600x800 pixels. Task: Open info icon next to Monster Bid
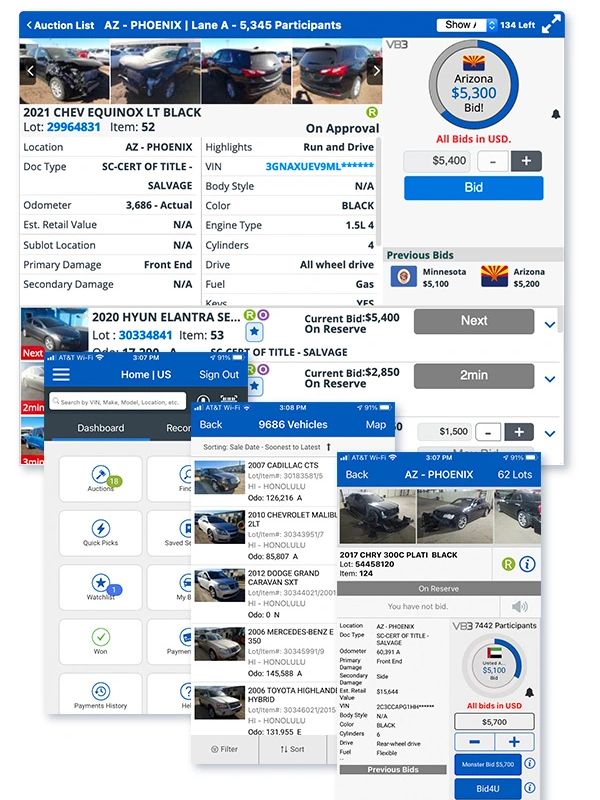(530, 763)
